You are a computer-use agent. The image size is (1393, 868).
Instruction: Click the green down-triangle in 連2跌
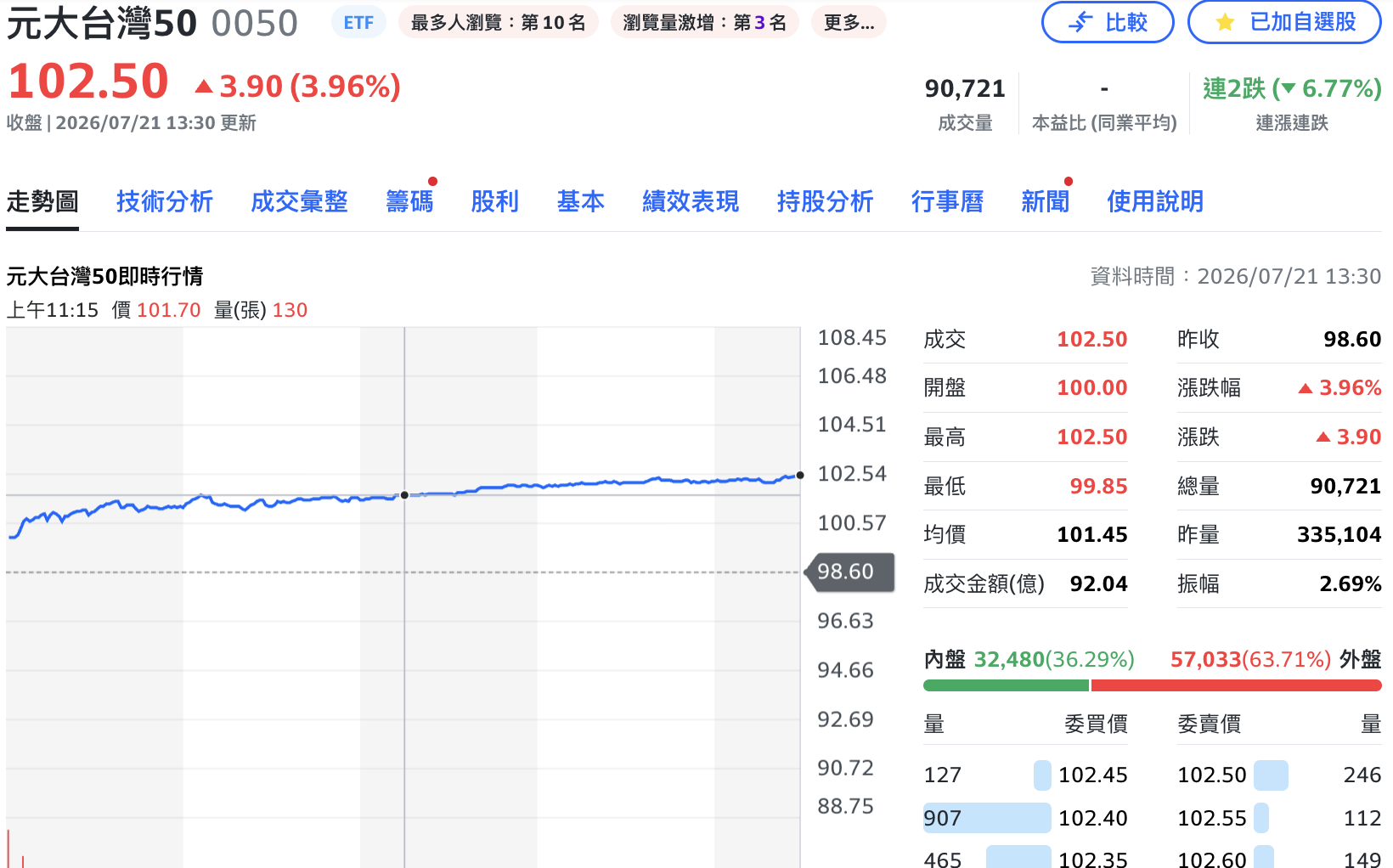(1288, 87)
